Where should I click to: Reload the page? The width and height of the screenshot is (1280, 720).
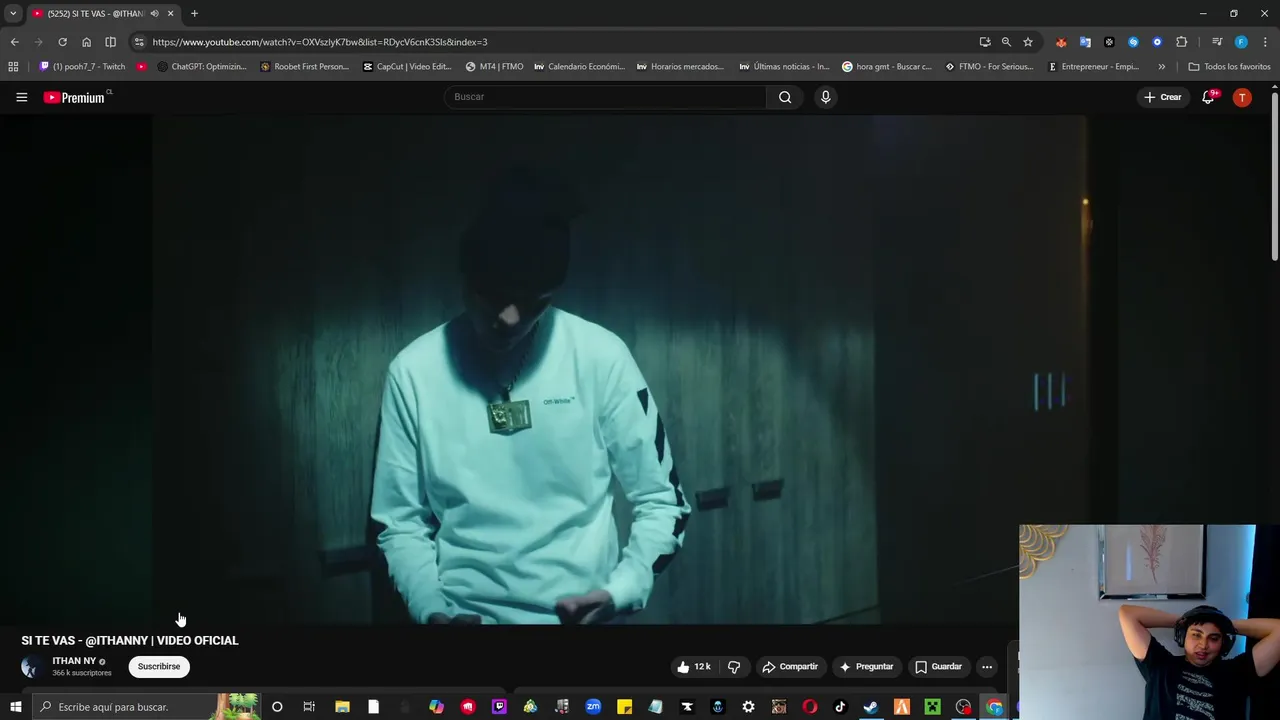pos(62,42)
